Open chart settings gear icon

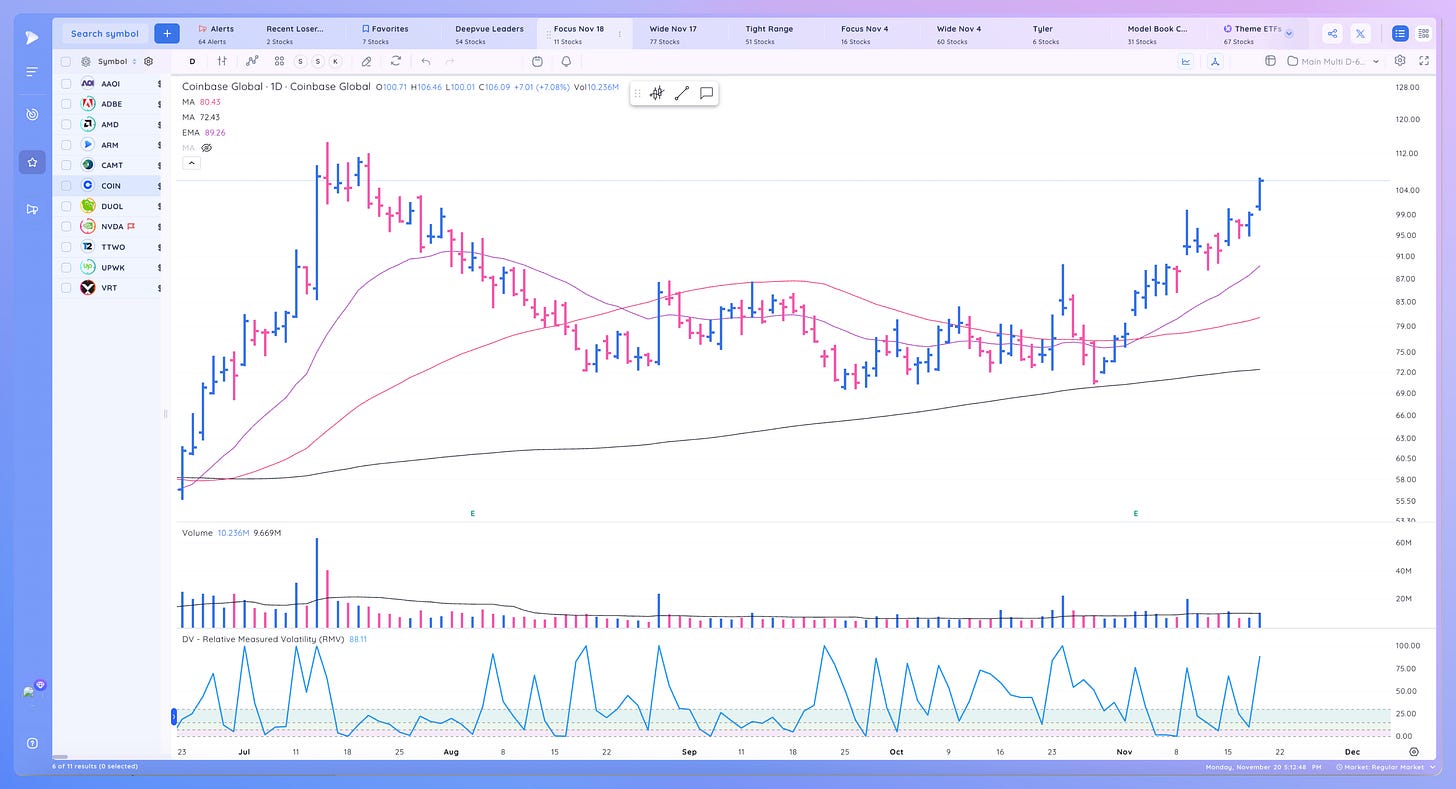coord(1400,61)
